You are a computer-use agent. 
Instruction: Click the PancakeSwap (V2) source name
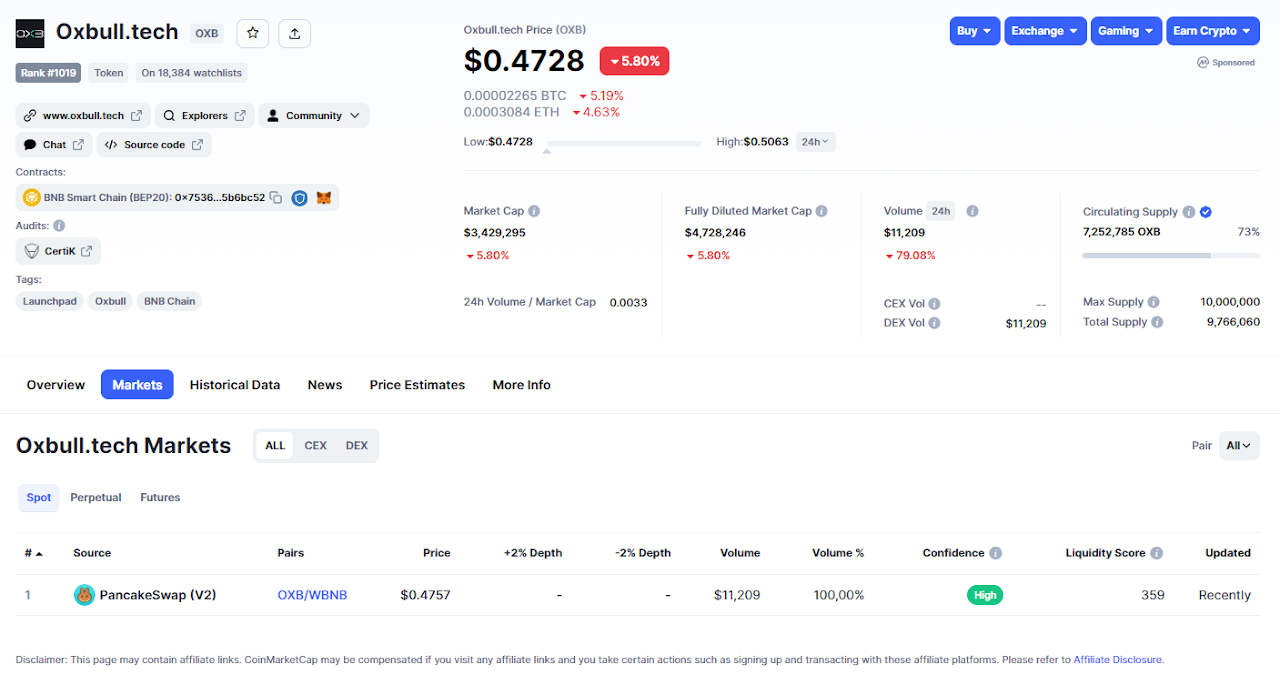coord(158,595)
